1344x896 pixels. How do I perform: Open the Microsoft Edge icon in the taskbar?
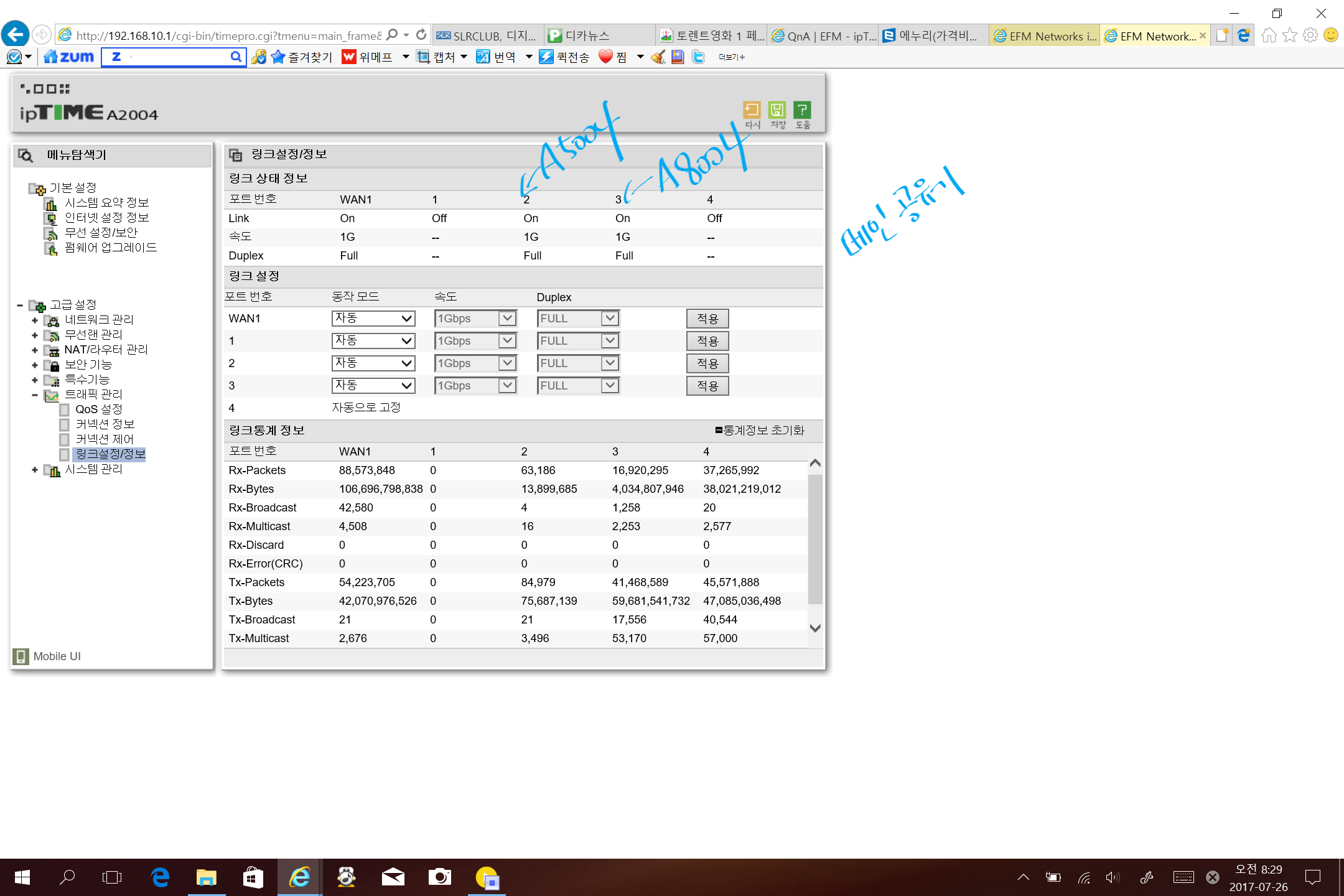pos(160,877)
